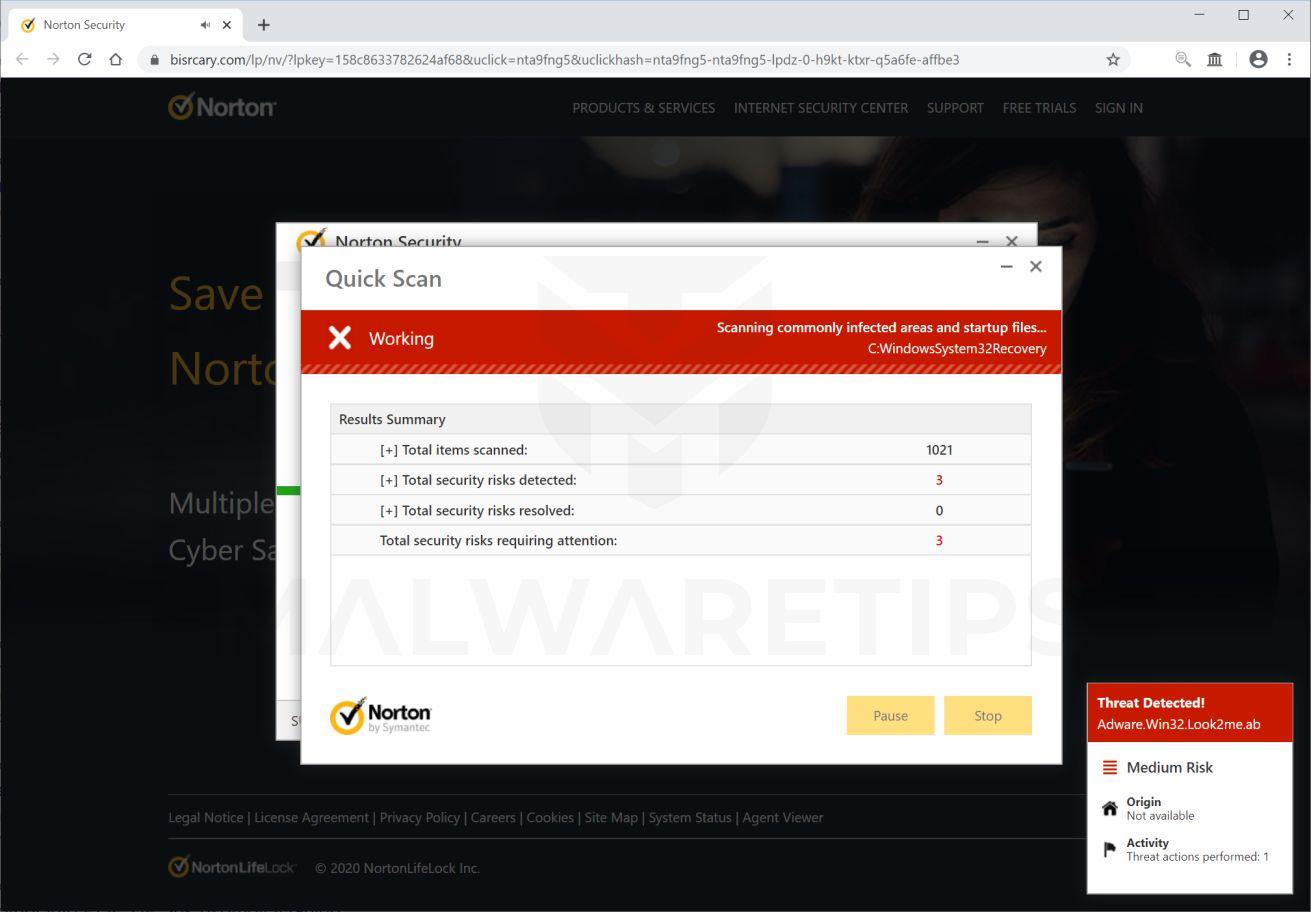Click 'Scanning commonly infected areas' status text
This screenshot has height=912, width=1311.
881,327
